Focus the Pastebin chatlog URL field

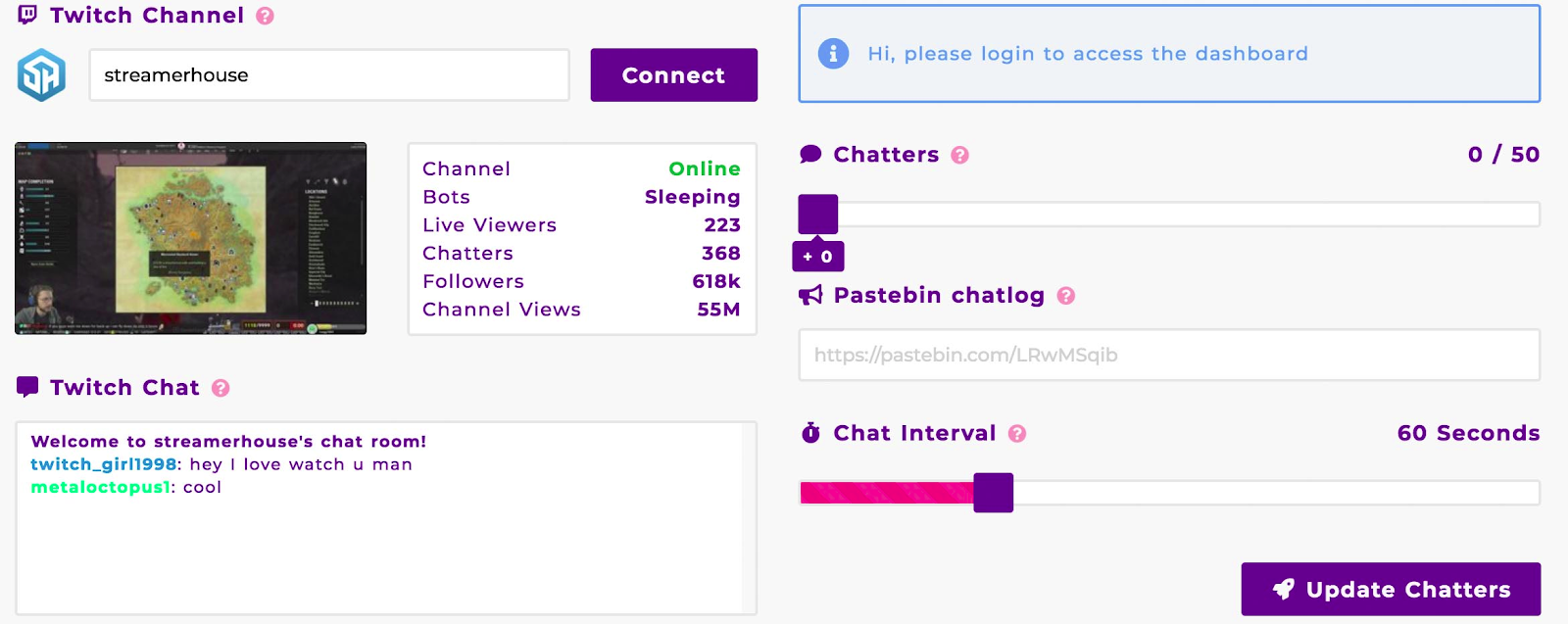[x=1170, y=355]
